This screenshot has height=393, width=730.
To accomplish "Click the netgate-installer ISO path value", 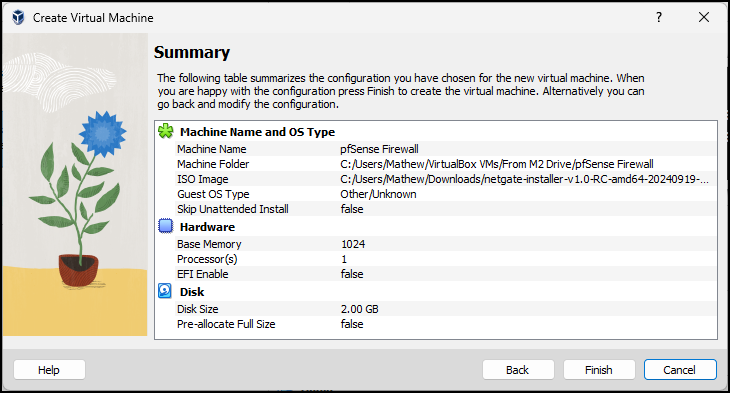I will point(525,179).
